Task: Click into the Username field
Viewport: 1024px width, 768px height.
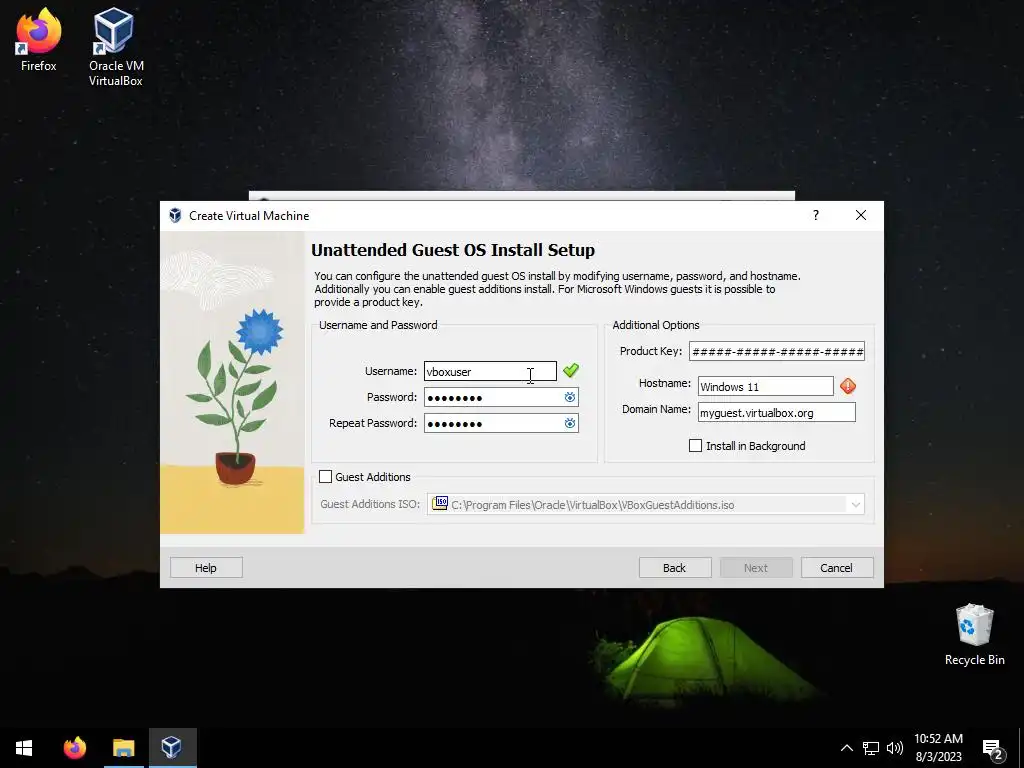Action: point(490,371)
